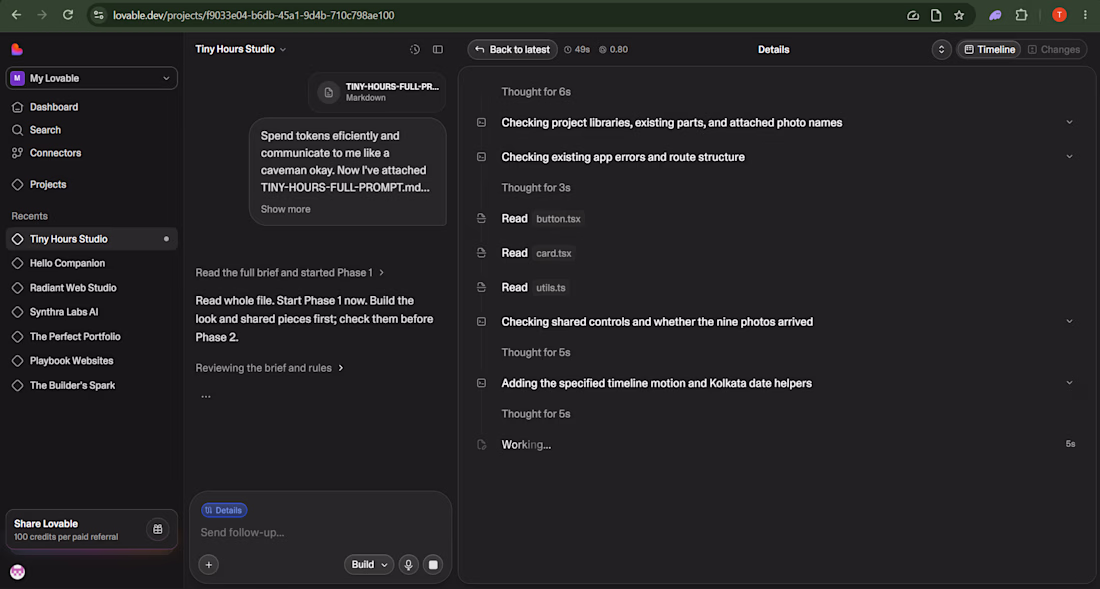The width and height of the screenshot is (1100, 589).
Task: Click the terminal icon beside Adding timeline motion
Action: (481, 384)
